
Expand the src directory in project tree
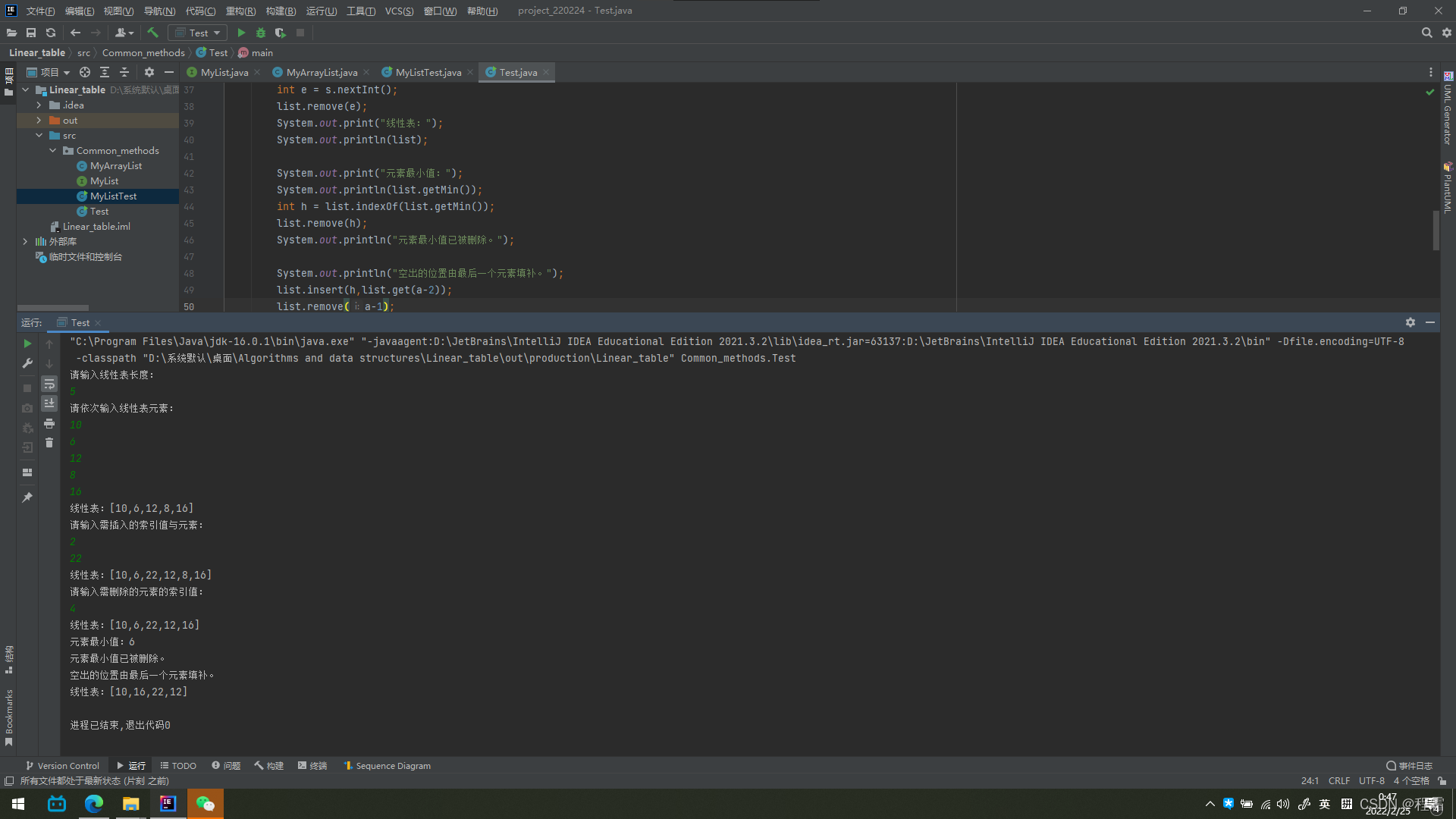click(x=41, y=135)
